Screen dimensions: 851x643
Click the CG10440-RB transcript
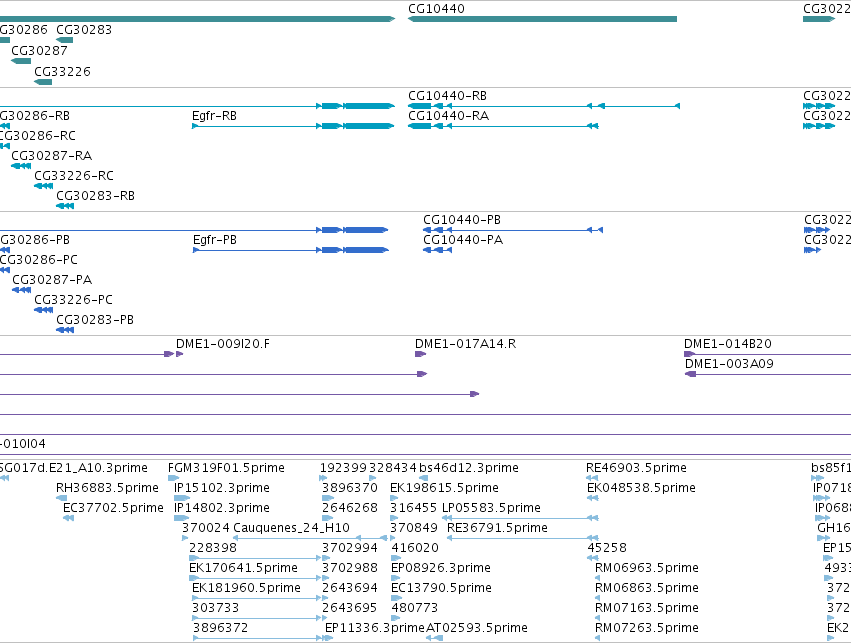[x=544, y=106]
